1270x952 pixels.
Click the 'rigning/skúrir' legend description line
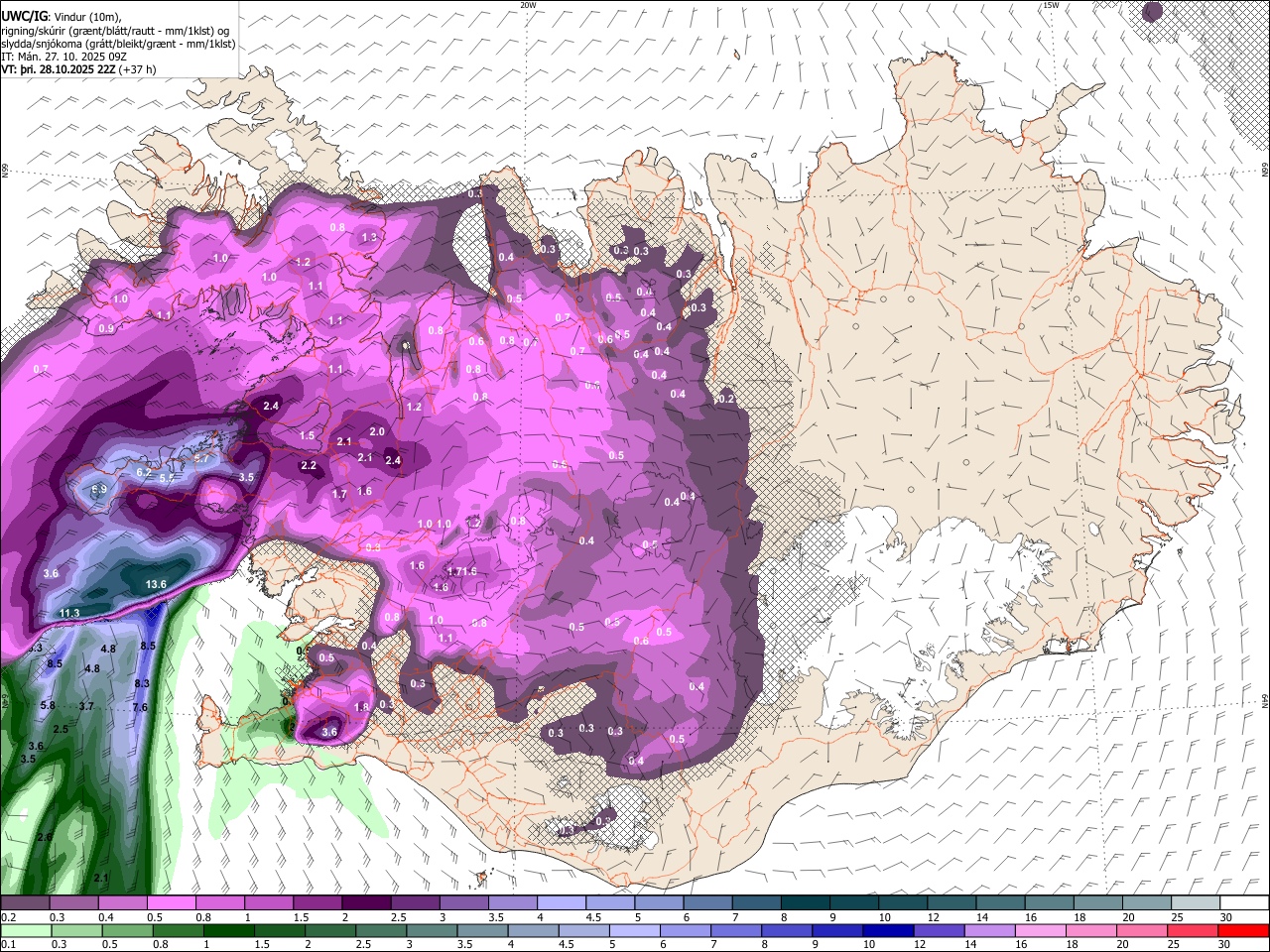(115, 30)
